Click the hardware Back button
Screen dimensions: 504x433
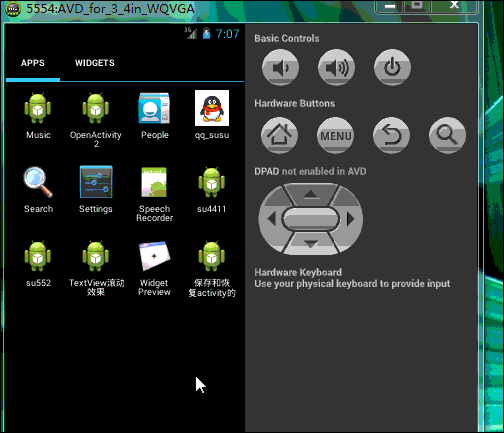[391, 135]
